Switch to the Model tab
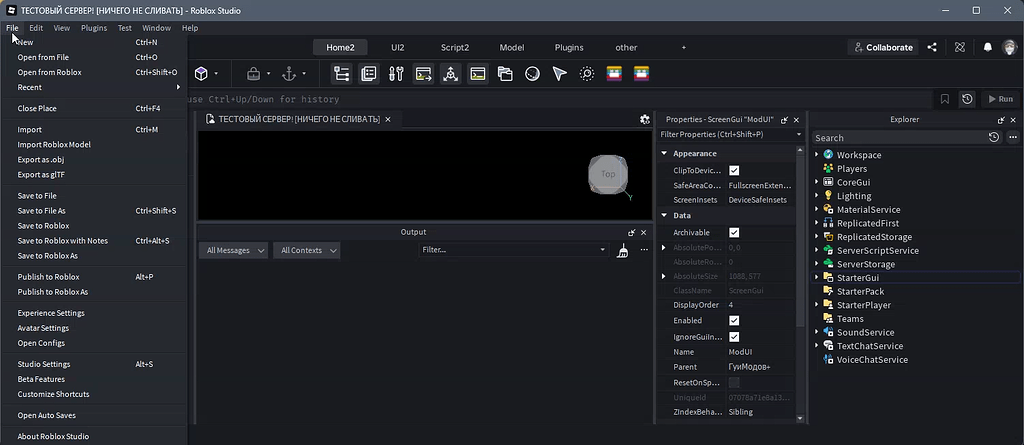Screen dimensions: 1024x445 tap(512, 47)
